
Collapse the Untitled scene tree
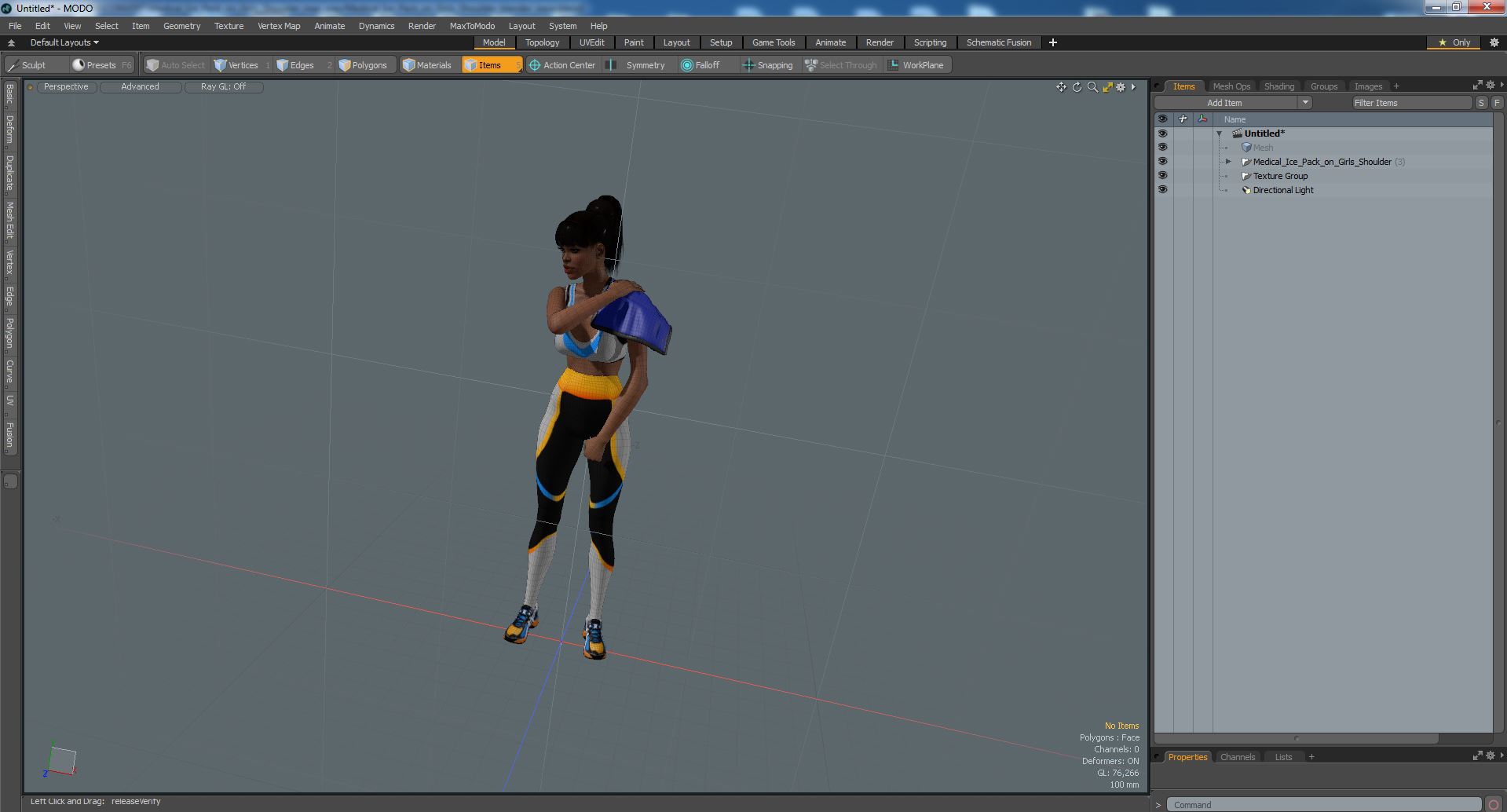pos(1220,134)
